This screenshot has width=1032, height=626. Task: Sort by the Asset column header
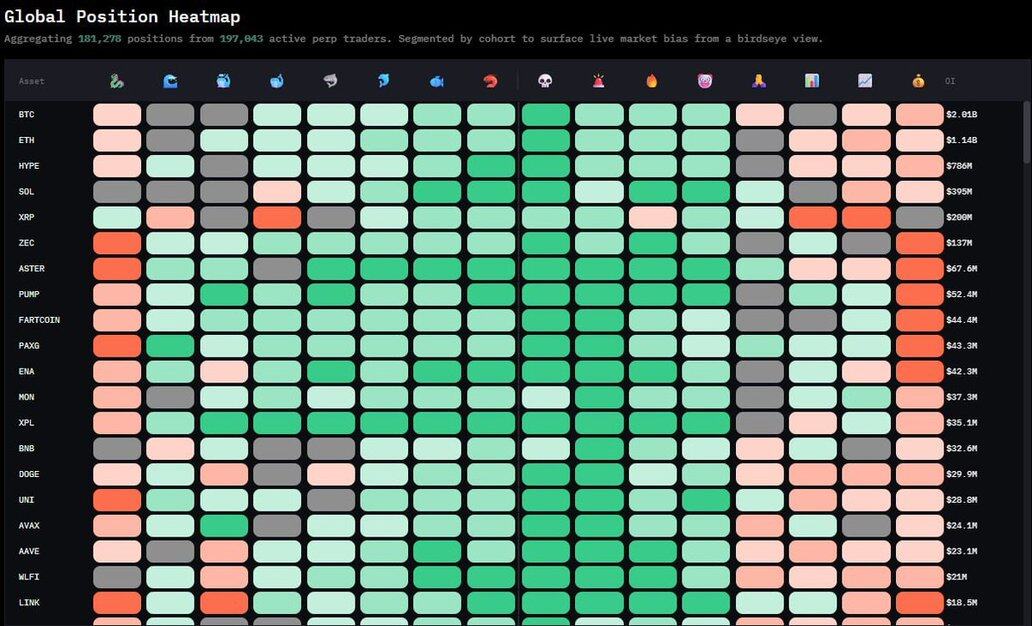31,82
